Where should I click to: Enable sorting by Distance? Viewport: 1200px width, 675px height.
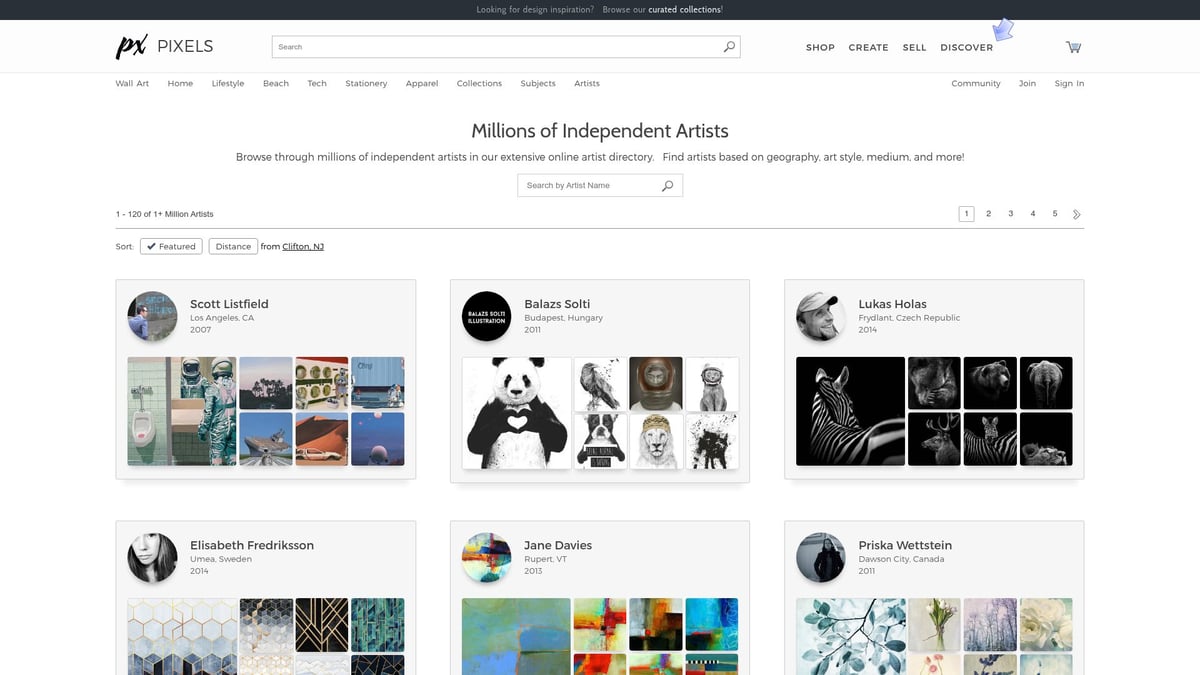point(233,246)
